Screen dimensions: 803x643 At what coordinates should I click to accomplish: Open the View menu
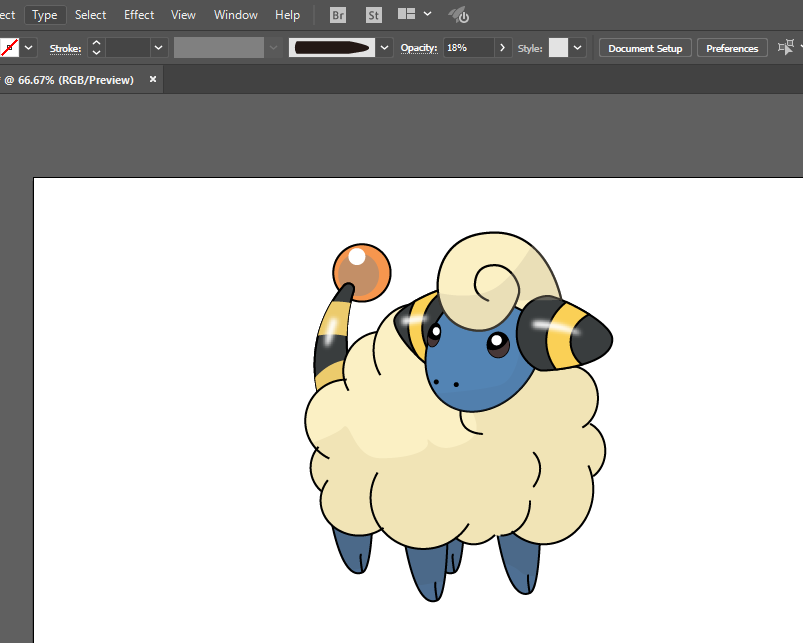183,15
